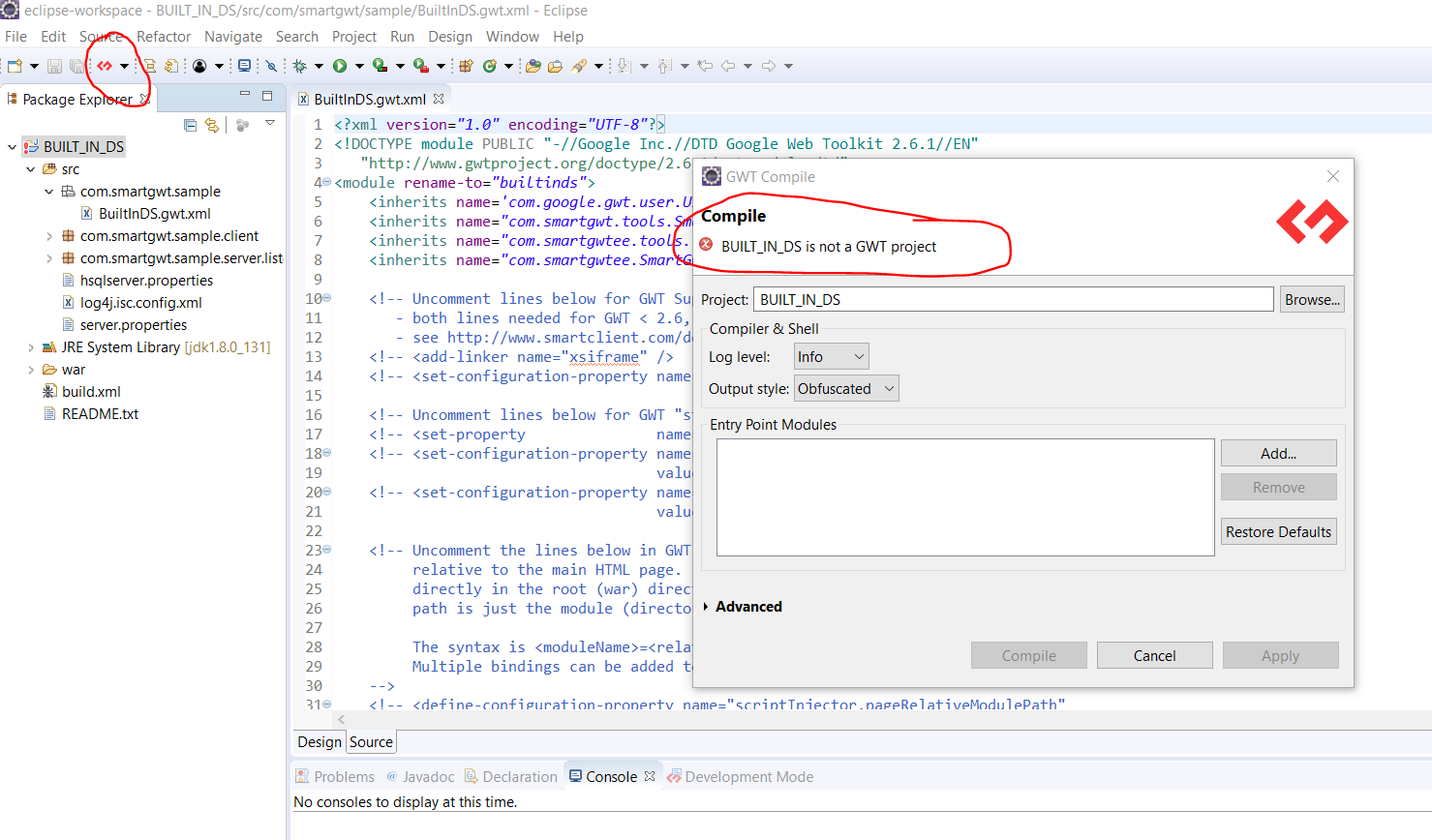Image resolution: width=1432 pixels, height=840 pixels.
Task: Maximize the Package Explorer panel
Action: 267,96
